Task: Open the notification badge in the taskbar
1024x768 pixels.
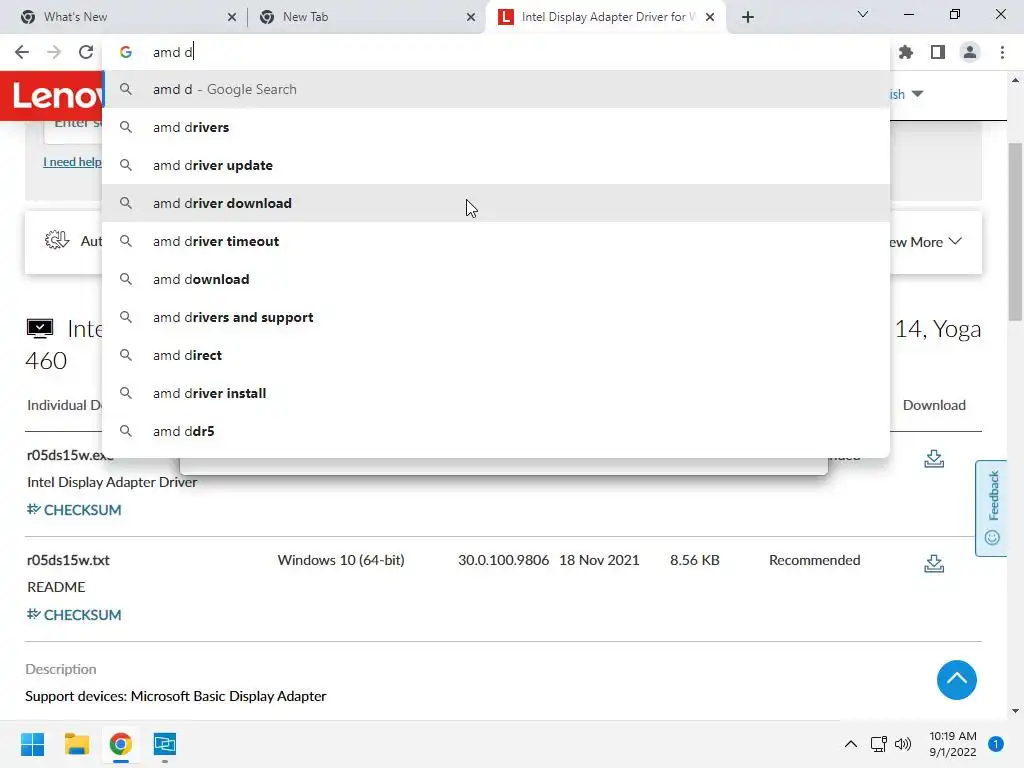Action: [x=995, y=744]
